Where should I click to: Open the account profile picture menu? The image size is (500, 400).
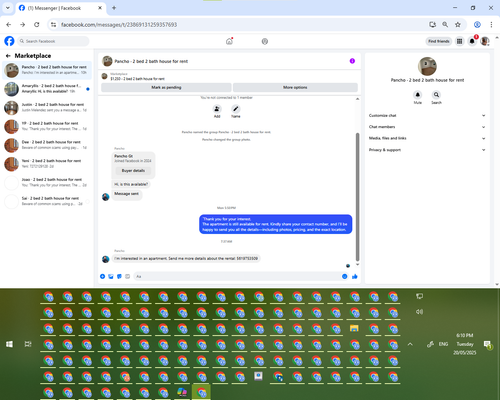coord(485,41)
